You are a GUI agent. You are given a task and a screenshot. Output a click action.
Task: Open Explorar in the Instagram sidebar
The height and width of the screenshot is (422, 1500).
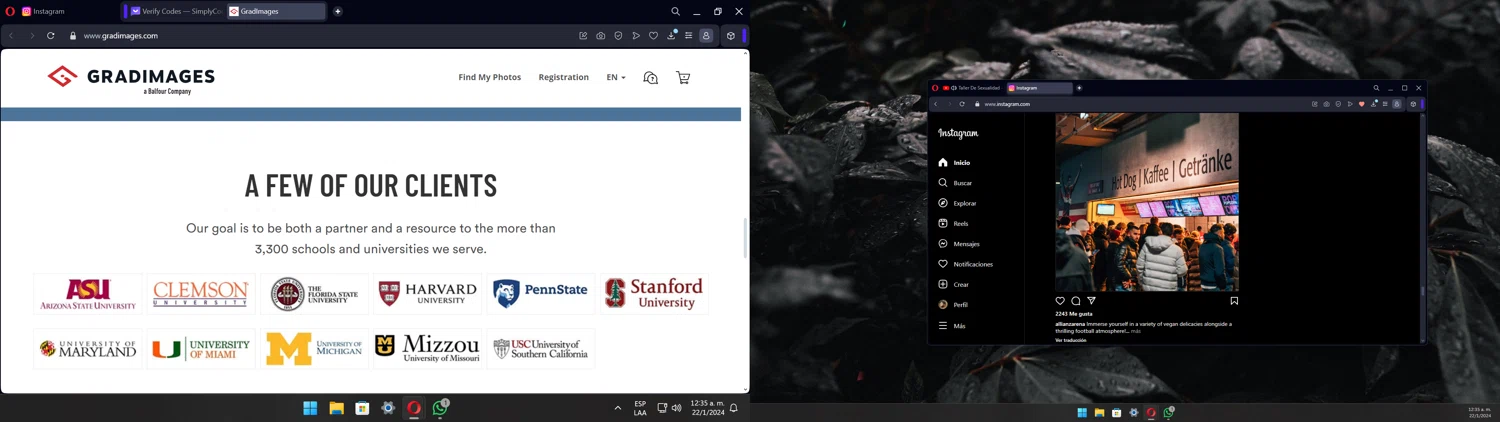point(964,203)
